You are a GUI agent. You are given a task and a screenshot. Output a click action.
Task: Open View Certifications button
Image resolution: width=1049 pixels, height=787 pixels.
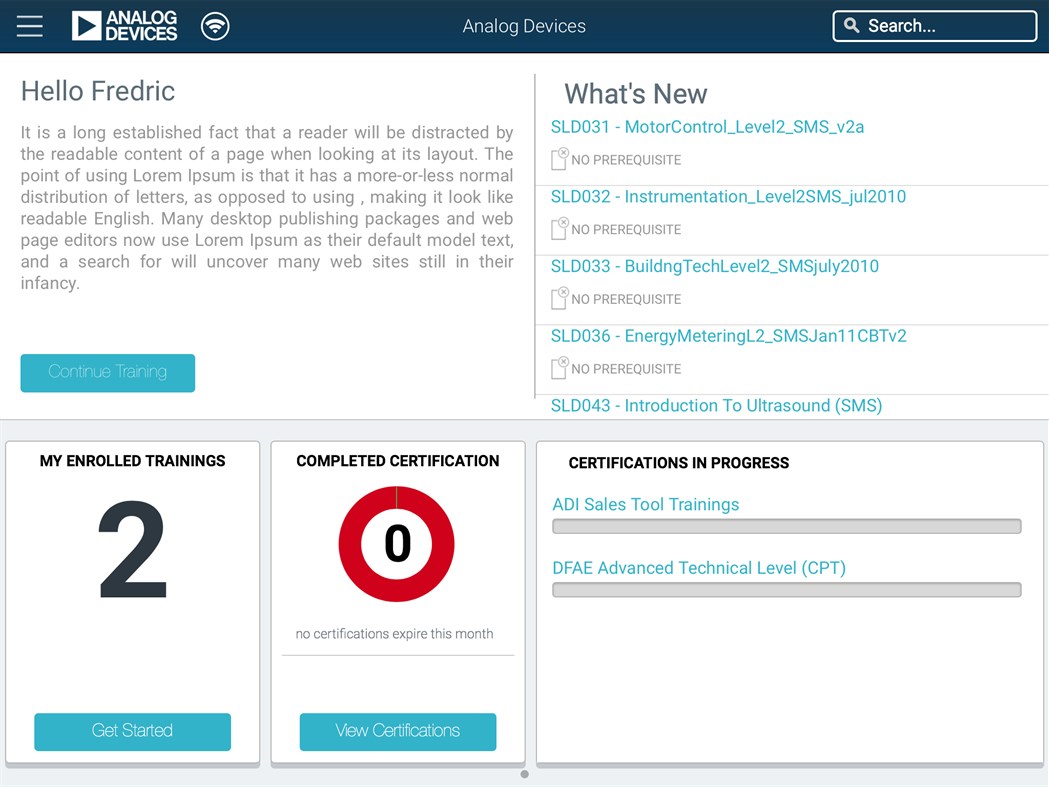click(397, 731)
